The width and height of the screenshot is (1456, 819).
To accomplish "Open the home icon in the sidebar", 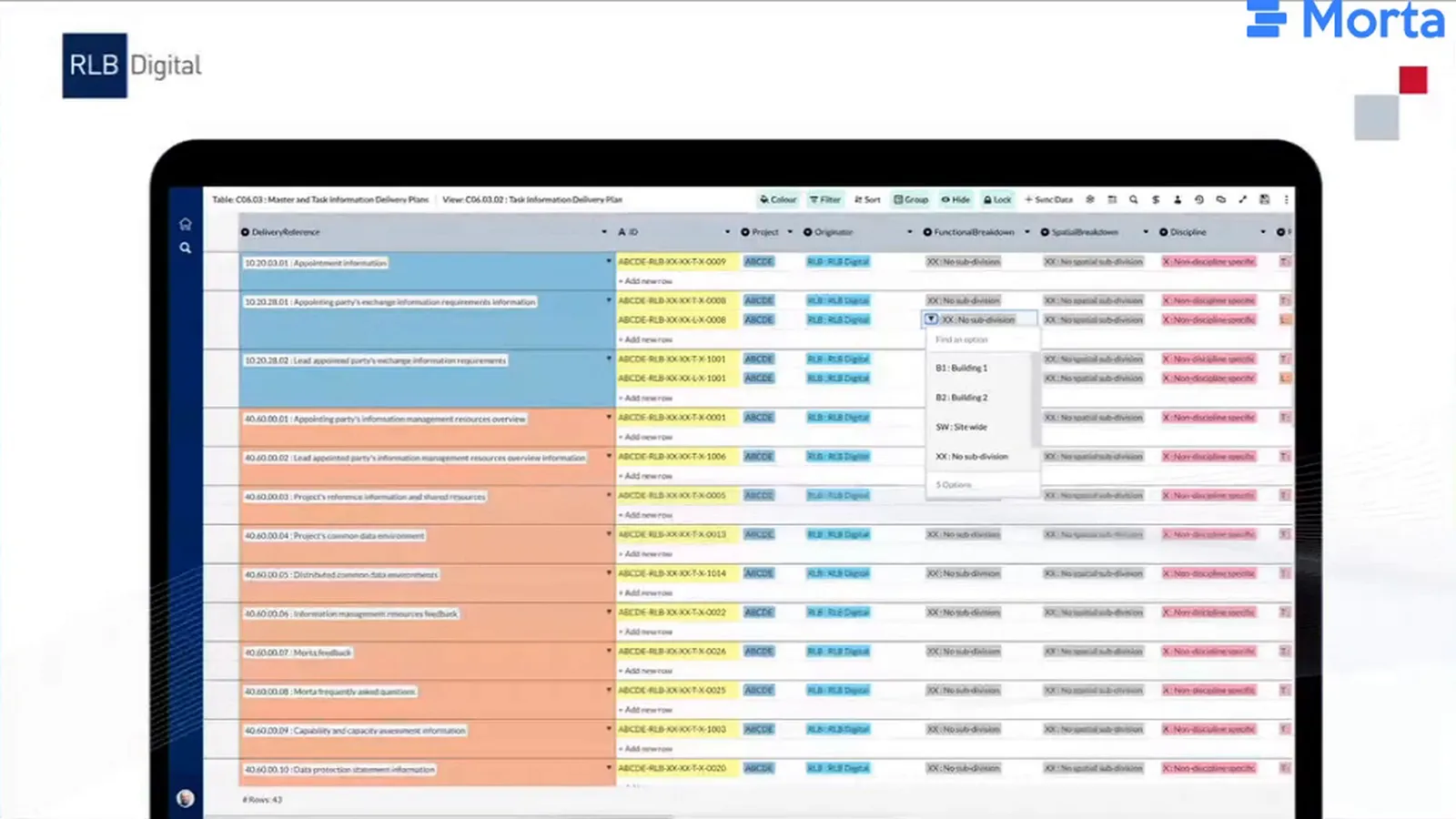I will pyautogui.click(x=186, y=224).
